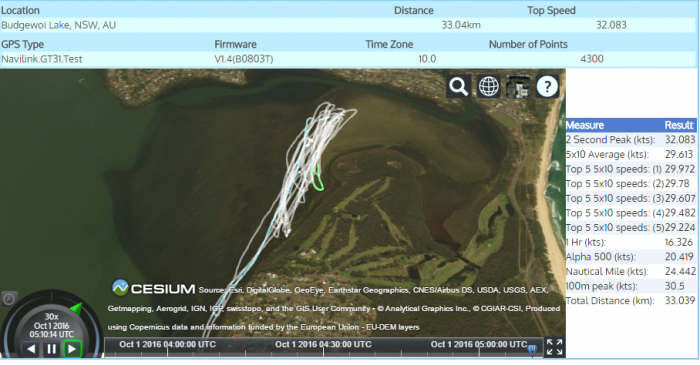The height and width of the screenshot is (365, 700).
Task: Jump timeline to Oct 1 2016 04:30:00 UTC
Action: point(323,344)
